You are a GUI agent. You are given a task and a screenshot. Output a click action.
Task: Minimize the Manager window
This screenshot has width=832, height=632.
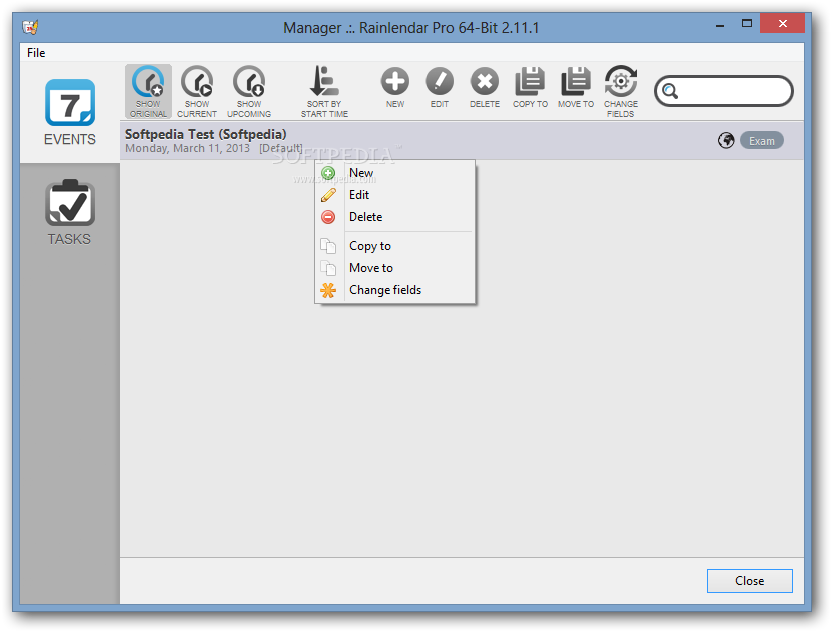coord(720,24)
